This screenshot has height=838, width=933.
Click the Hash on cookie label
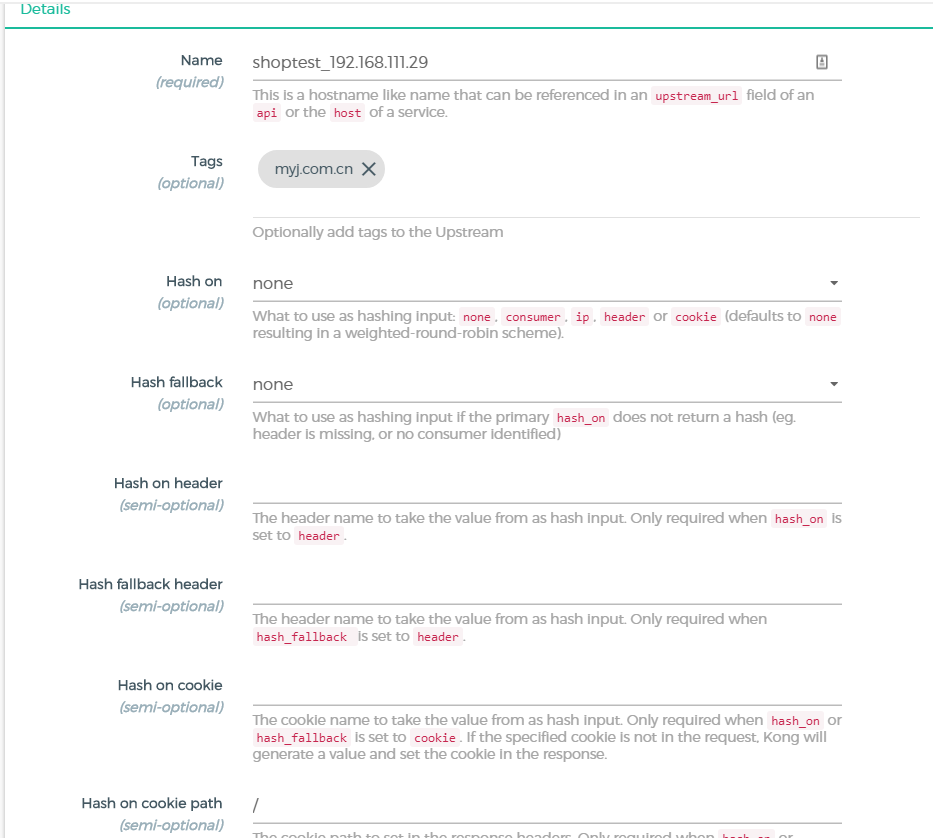click(170, 685)
